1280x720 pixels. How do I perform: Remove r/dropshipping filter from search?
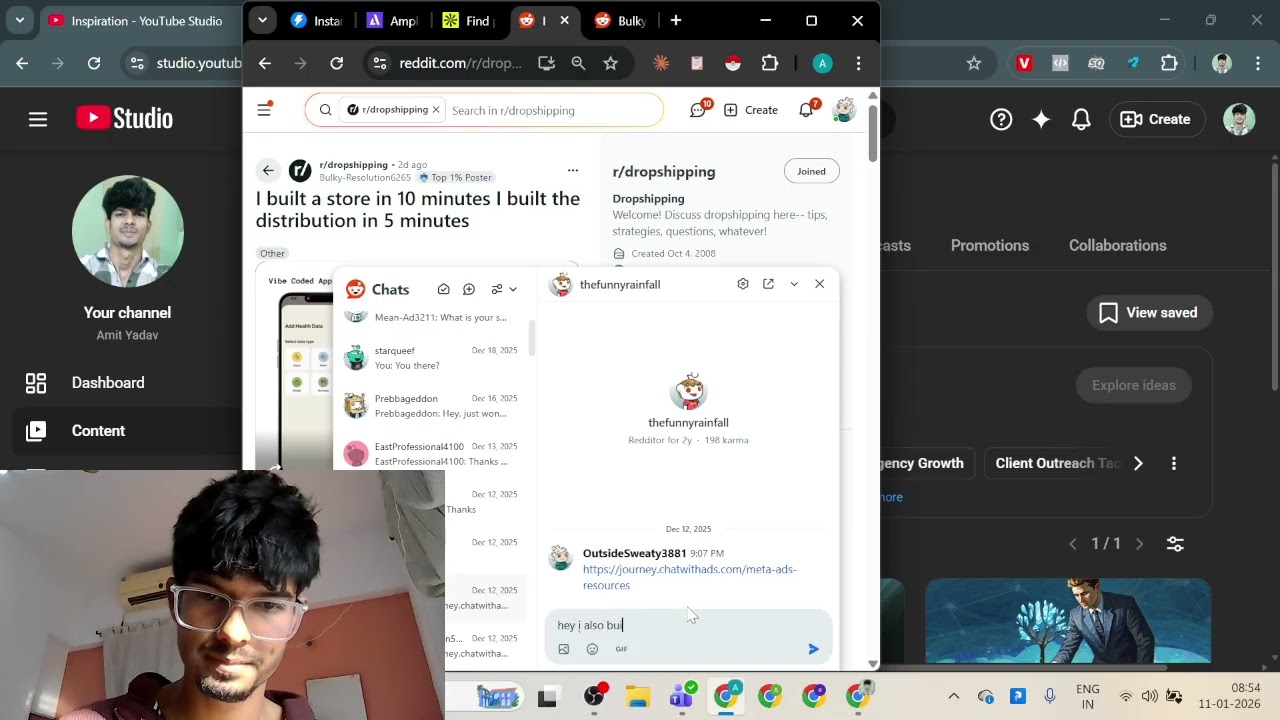pos(436,110)
